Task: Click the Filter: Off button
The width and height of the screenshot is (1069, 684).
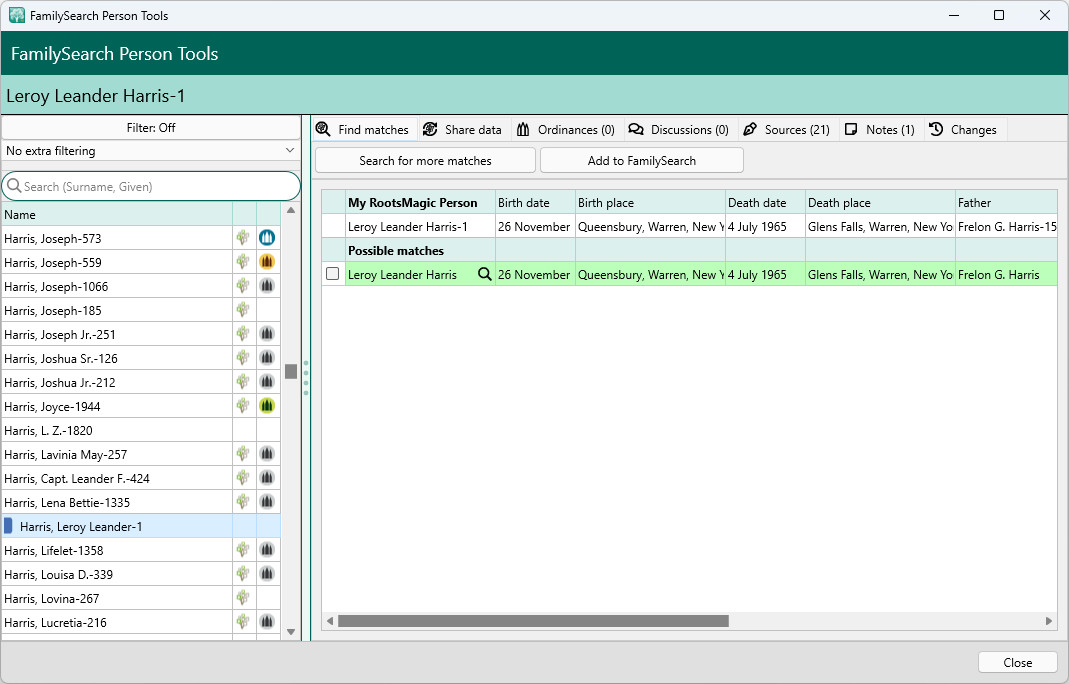Action: point(151,128)
